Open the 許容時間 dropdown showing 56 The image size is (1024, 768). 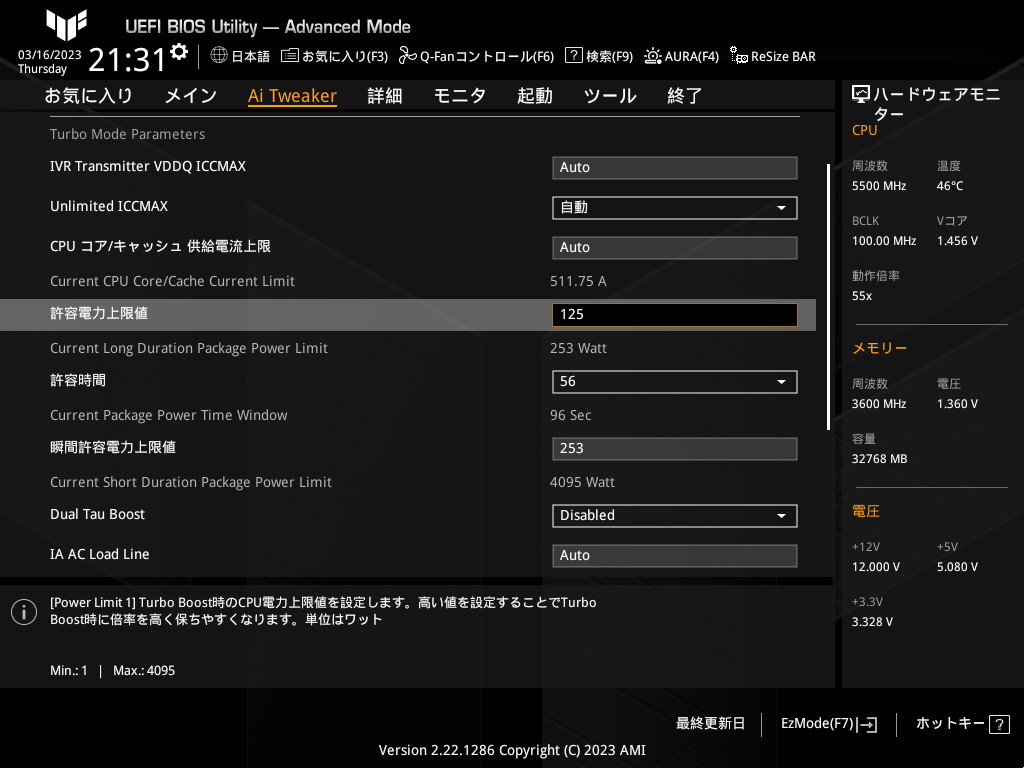click(x=675, y=382)
